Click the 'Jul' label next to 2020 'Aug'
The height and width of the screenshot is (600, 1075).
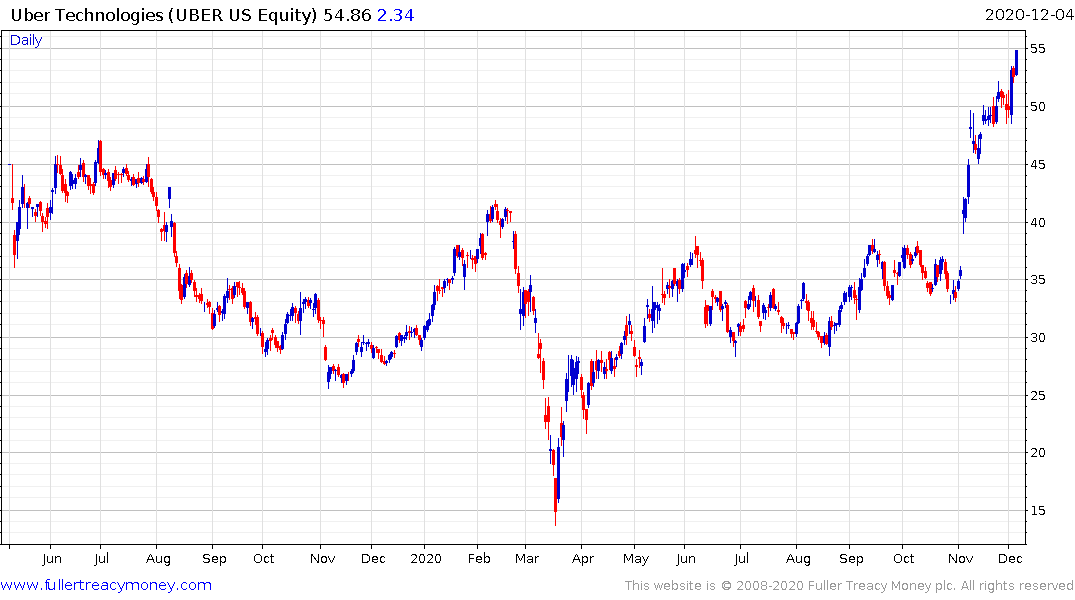click(741, 558)
